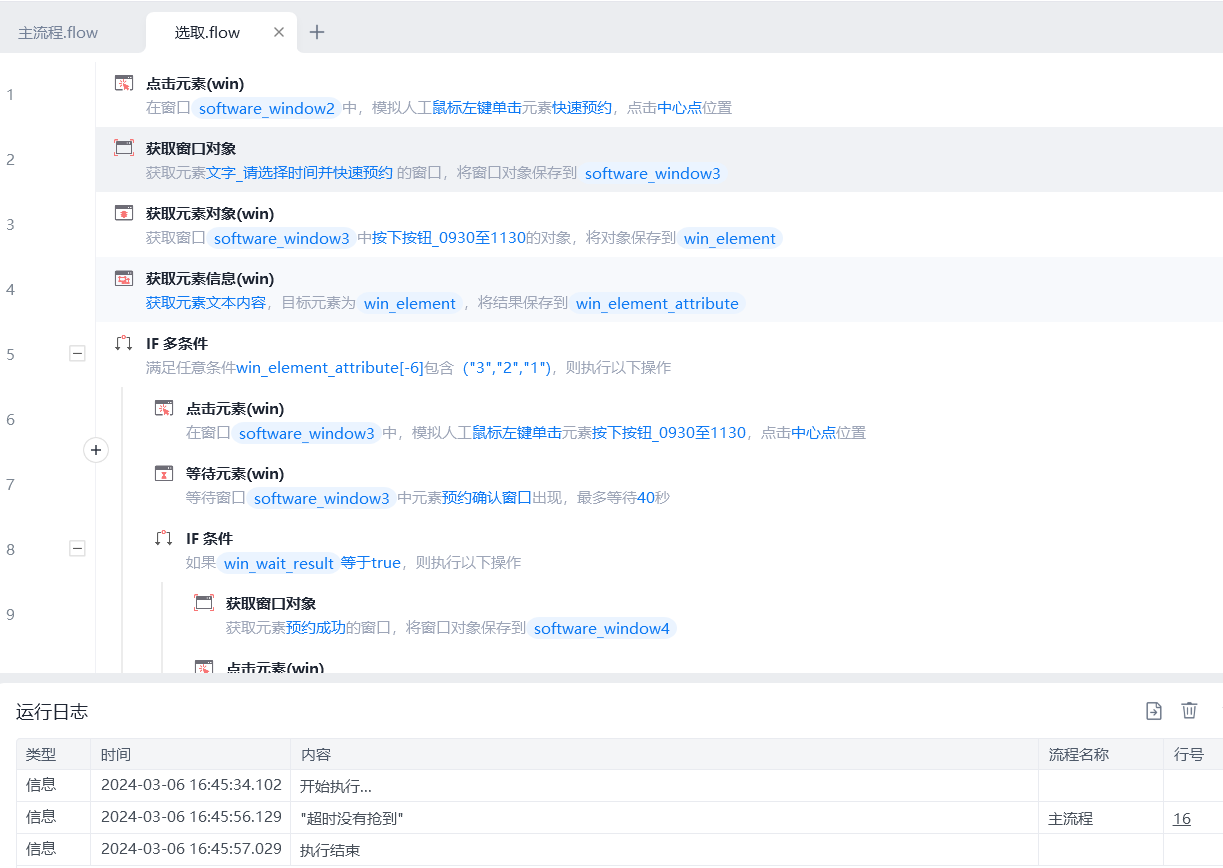
Task: Select the log row 开始执行...
Action: pos(620,785)
